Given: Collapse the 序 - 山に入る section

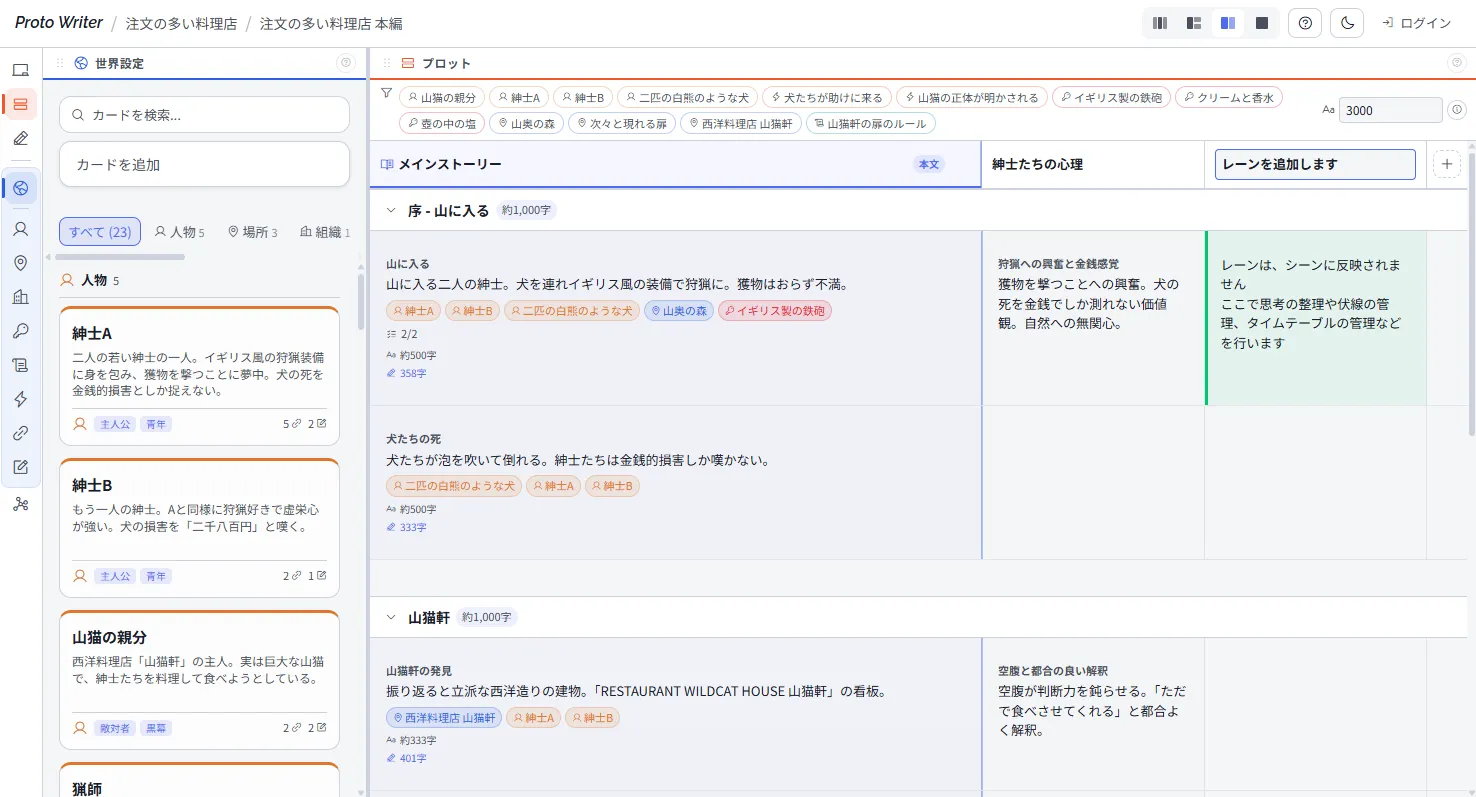Looking at the screenshot, I should pos(390,209).
